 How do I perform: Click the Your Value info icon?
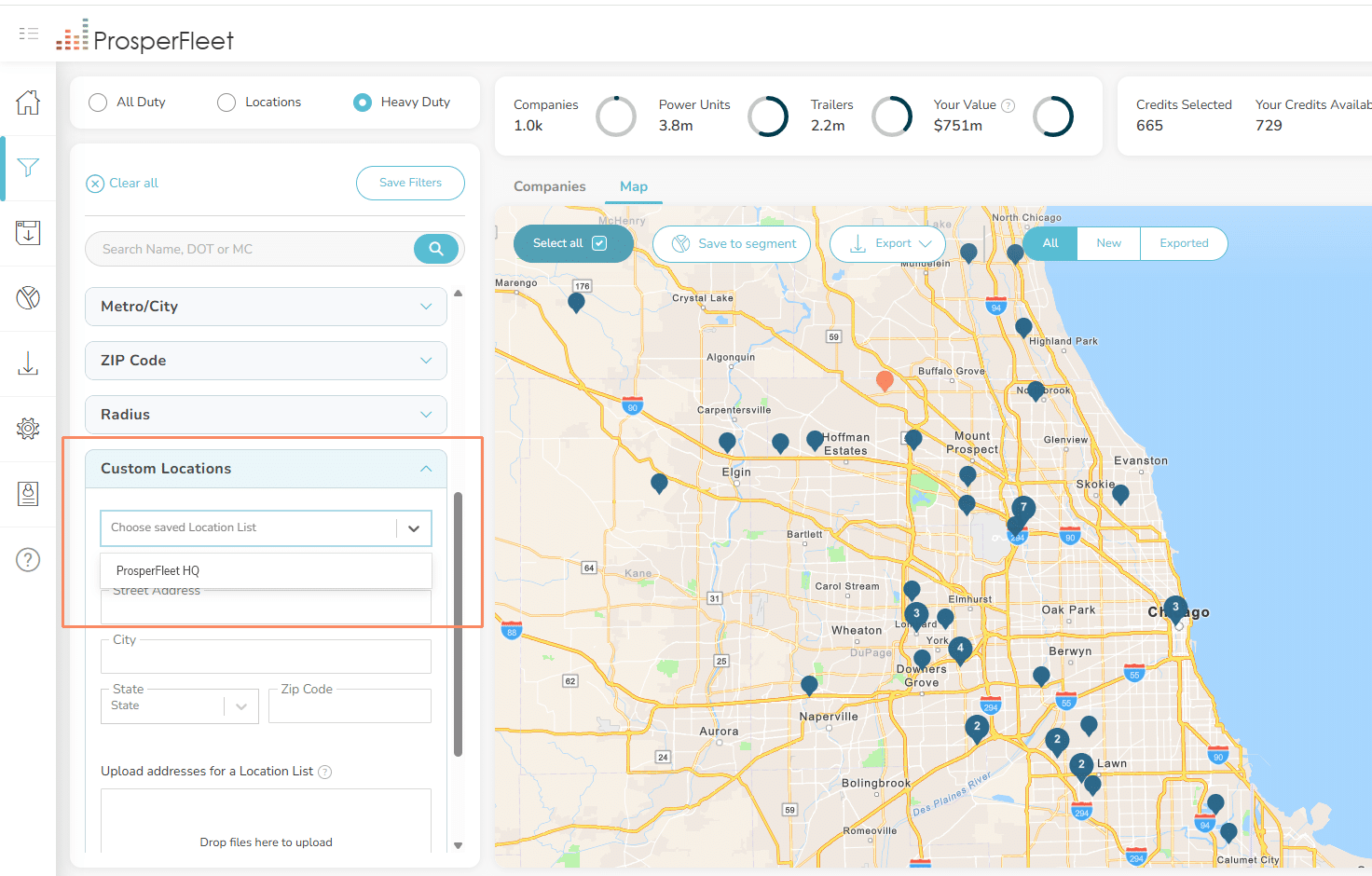(x=1008, y=105)
